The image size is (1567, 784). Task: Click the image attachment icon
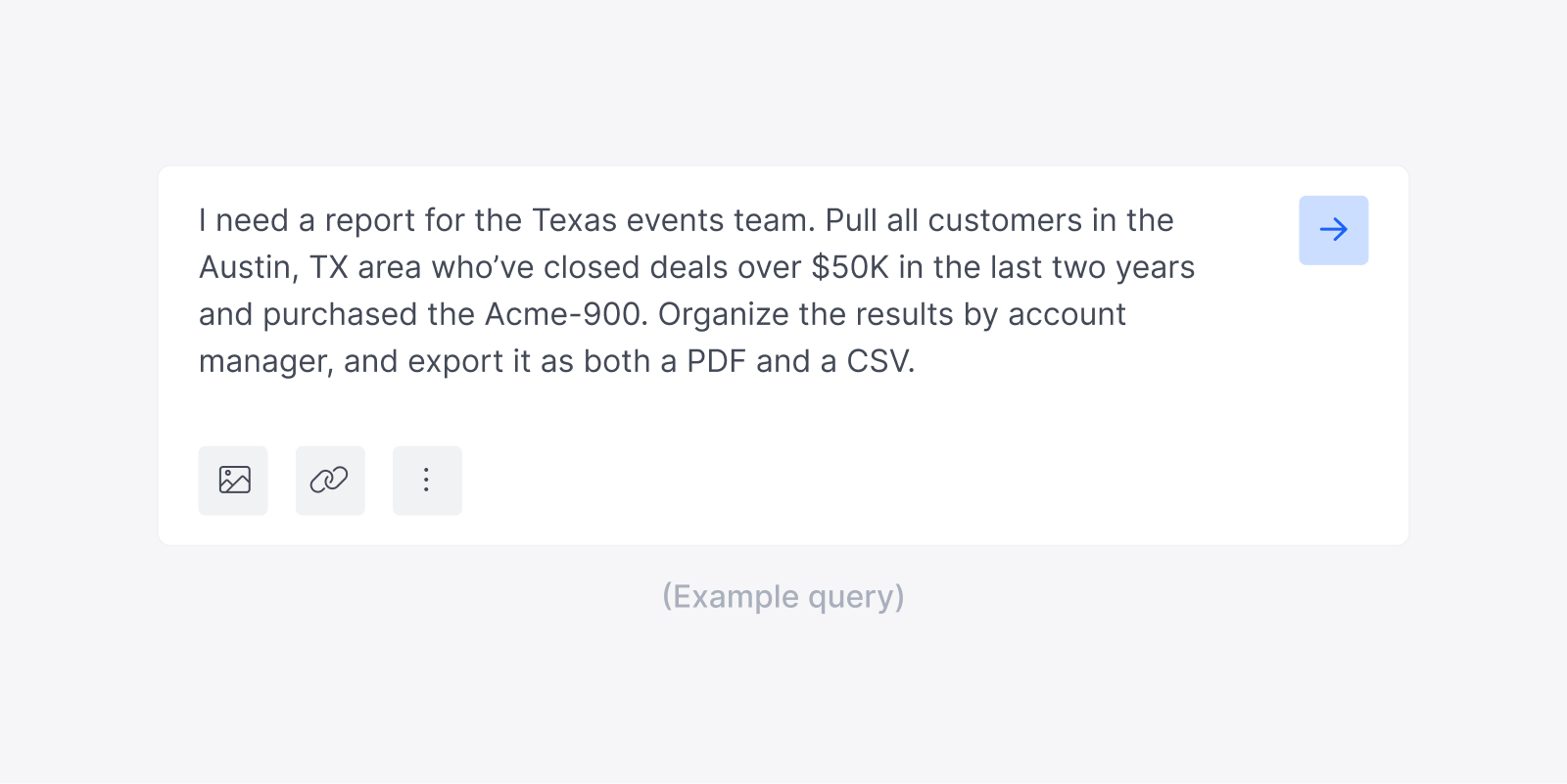pyautogui.click(x=233, y=481)
